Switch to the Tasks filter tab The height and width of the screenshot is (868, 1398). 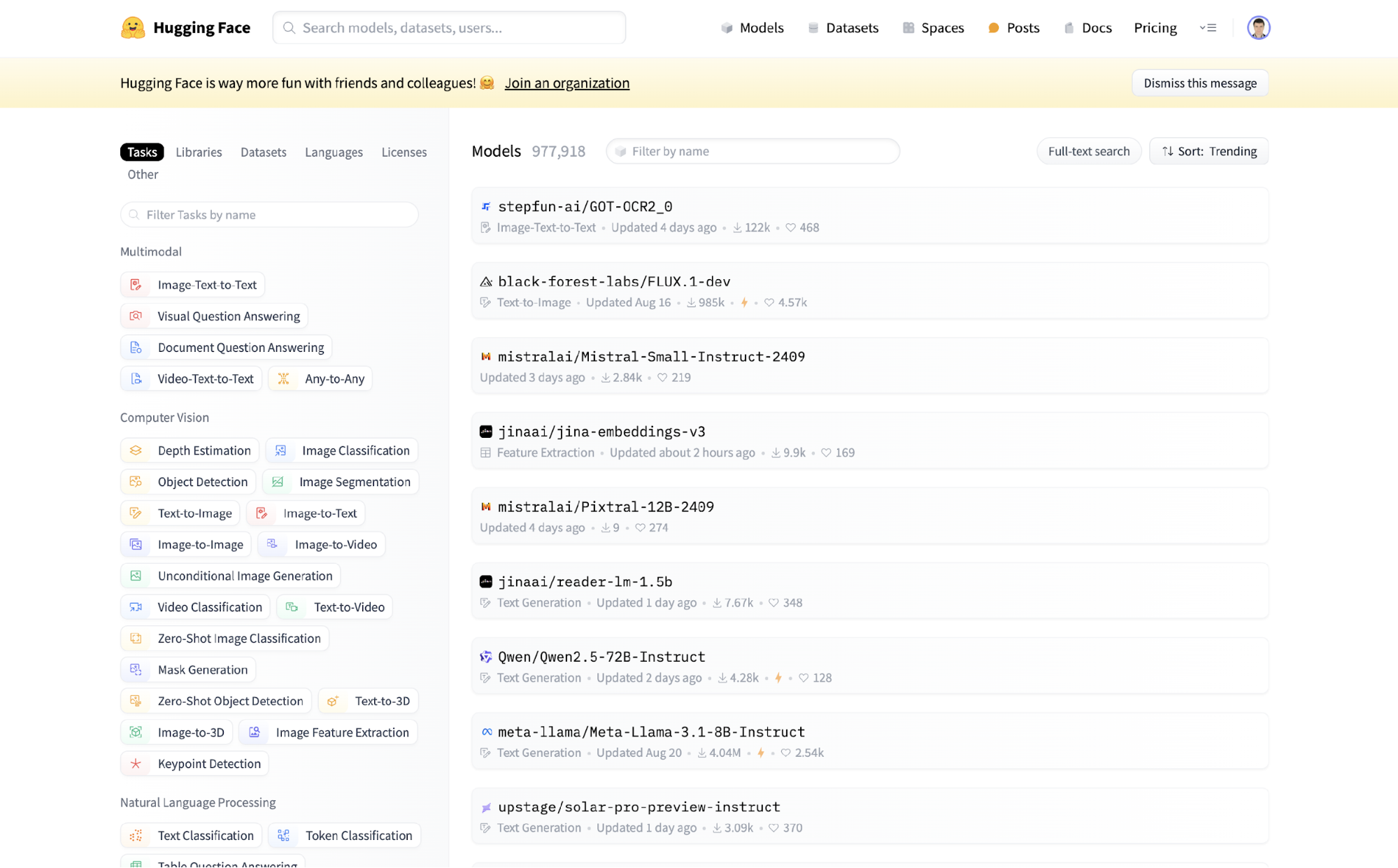point(142,152)
